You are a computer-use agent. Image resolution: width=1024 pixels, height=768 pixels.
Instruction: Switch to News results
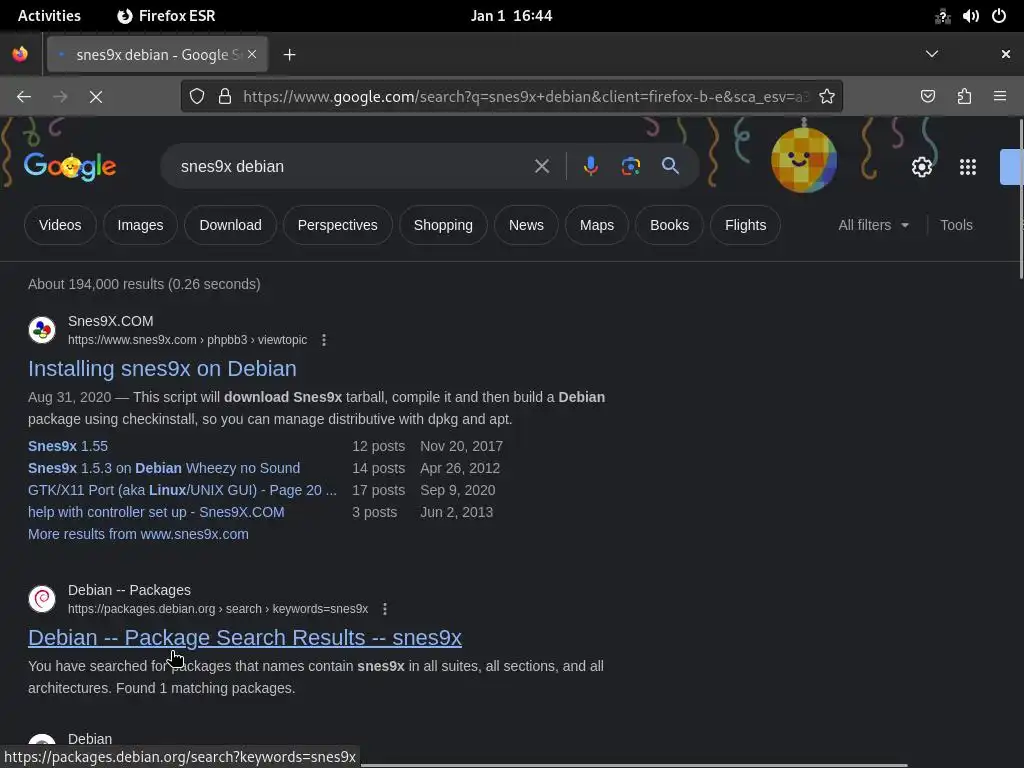[526, 225]
